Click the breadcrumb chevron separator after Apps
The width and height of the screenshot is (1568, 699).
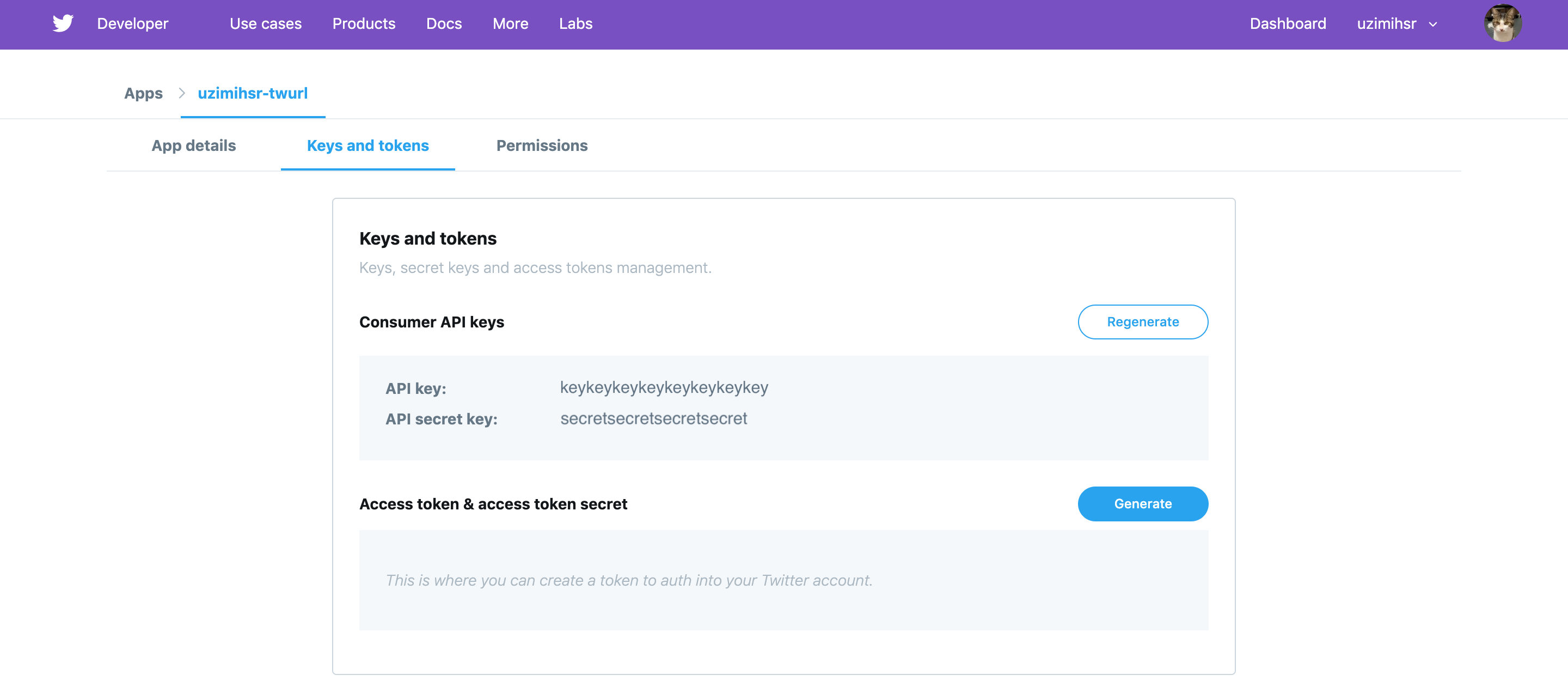click(x=181, y=93)
